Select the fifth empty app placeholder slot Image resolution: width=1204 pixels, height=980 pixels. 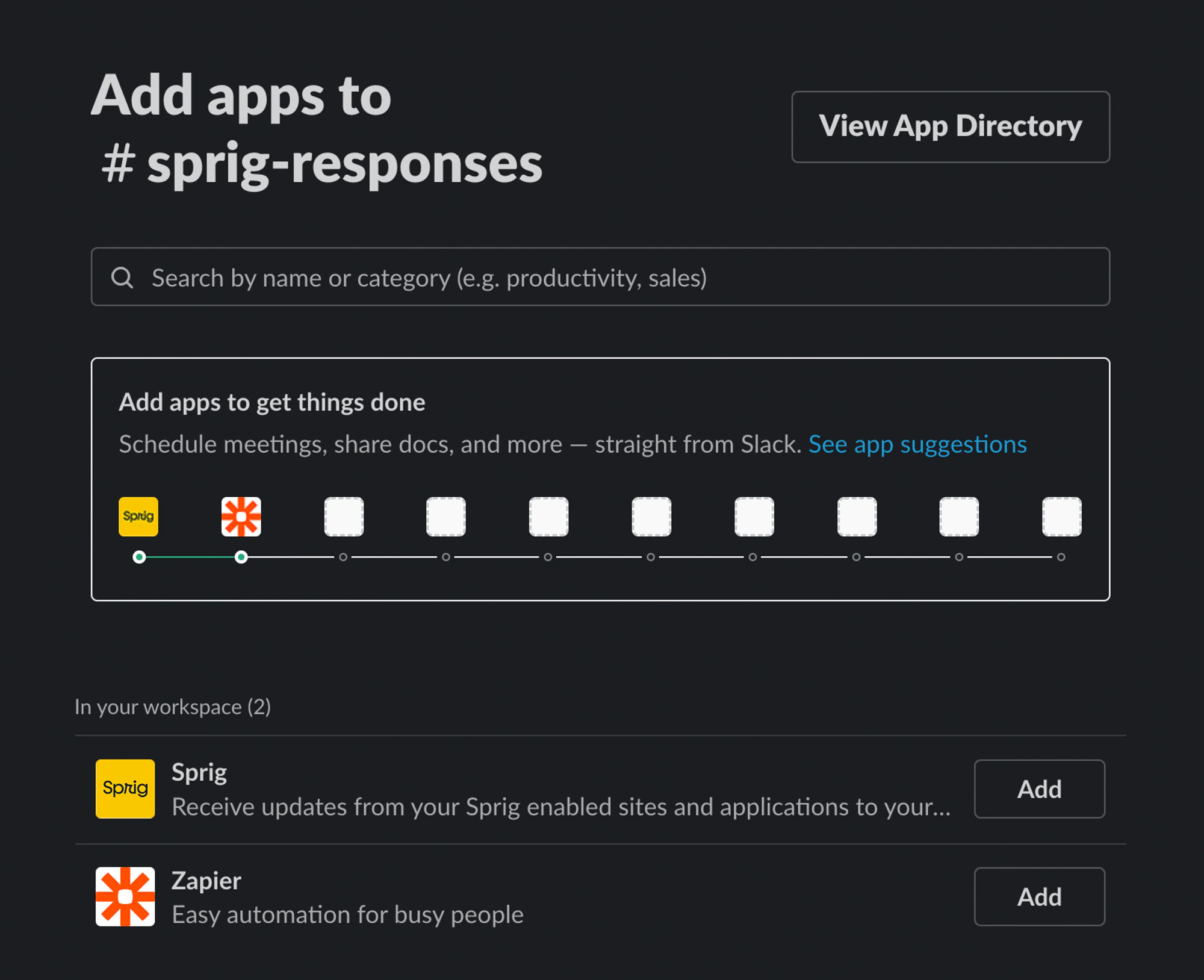click(754, 516)
